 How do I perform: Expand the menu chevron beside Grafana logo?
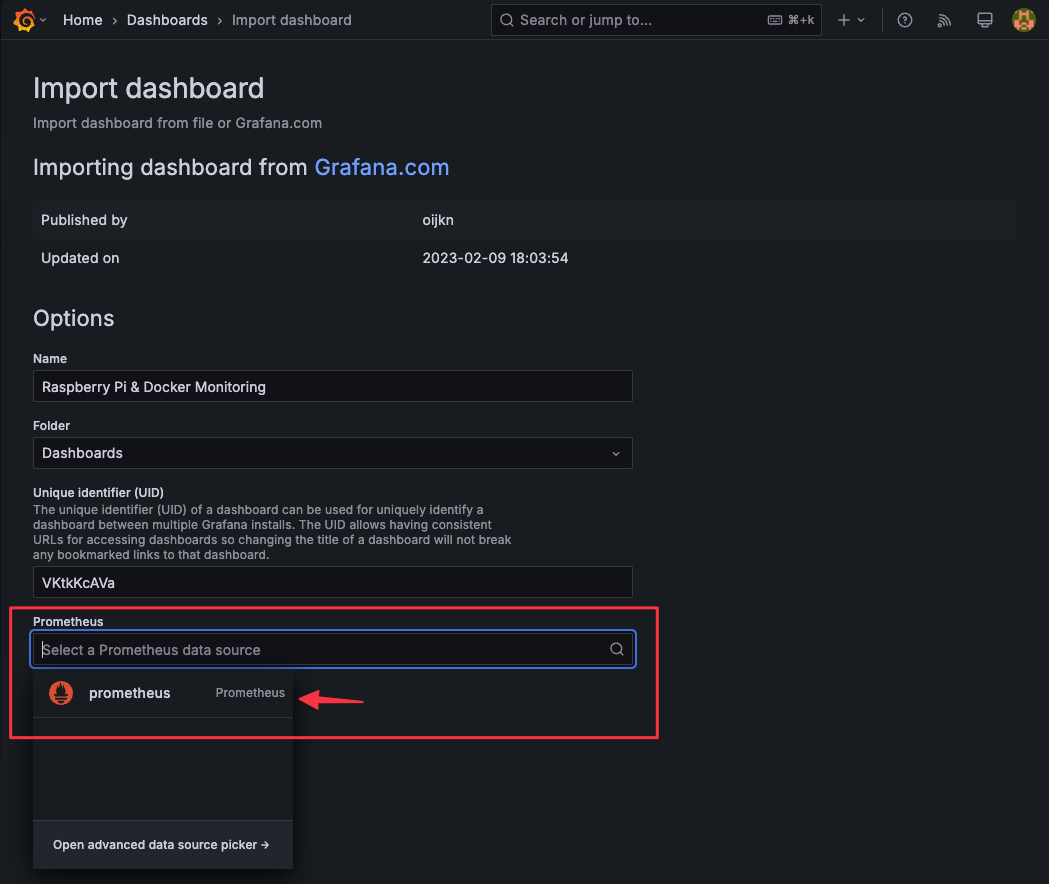click(x=44, y=20)
